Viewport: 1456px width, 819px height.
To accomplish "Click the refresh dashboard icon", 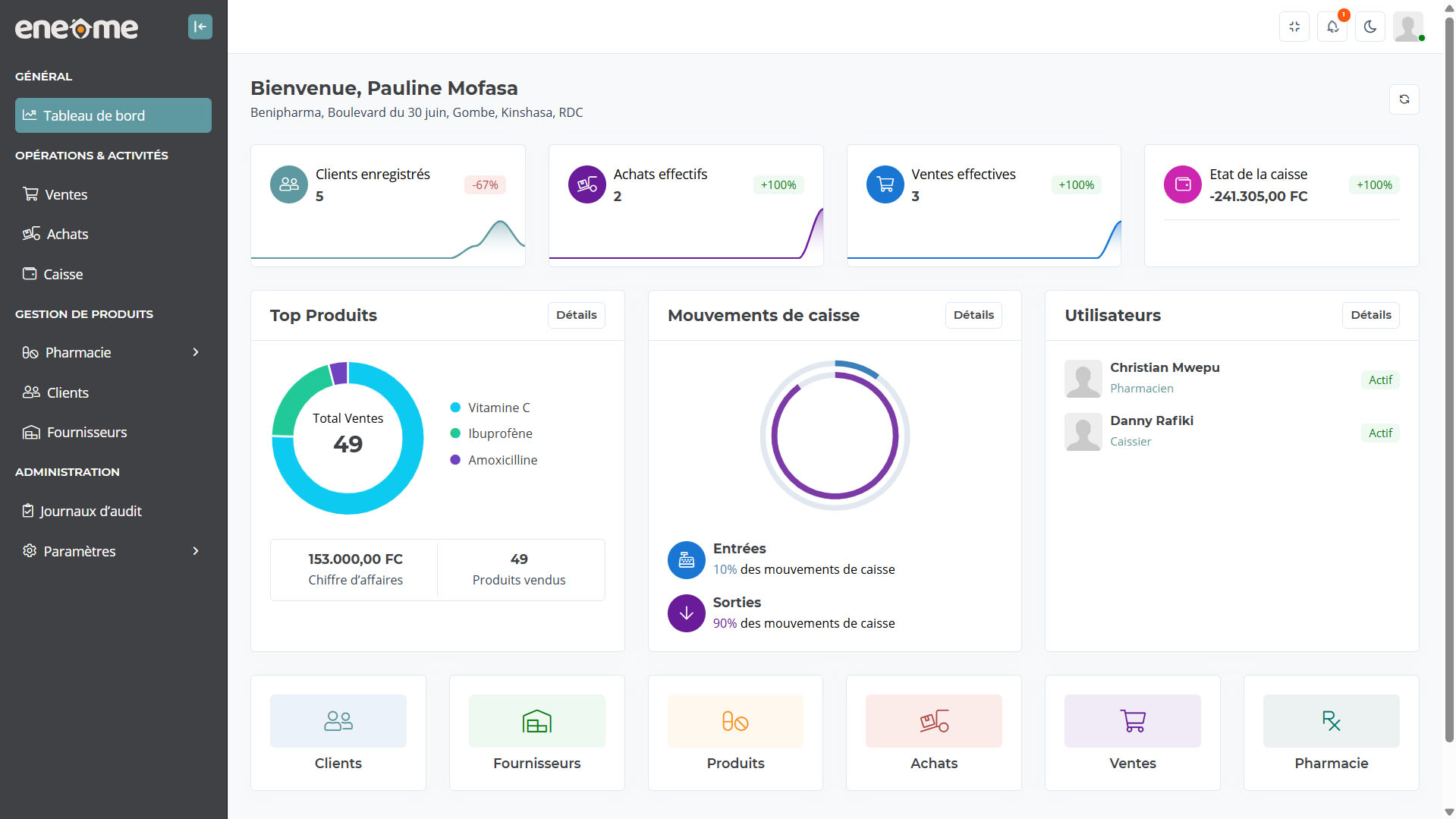I will click(x=1404, y=99).
